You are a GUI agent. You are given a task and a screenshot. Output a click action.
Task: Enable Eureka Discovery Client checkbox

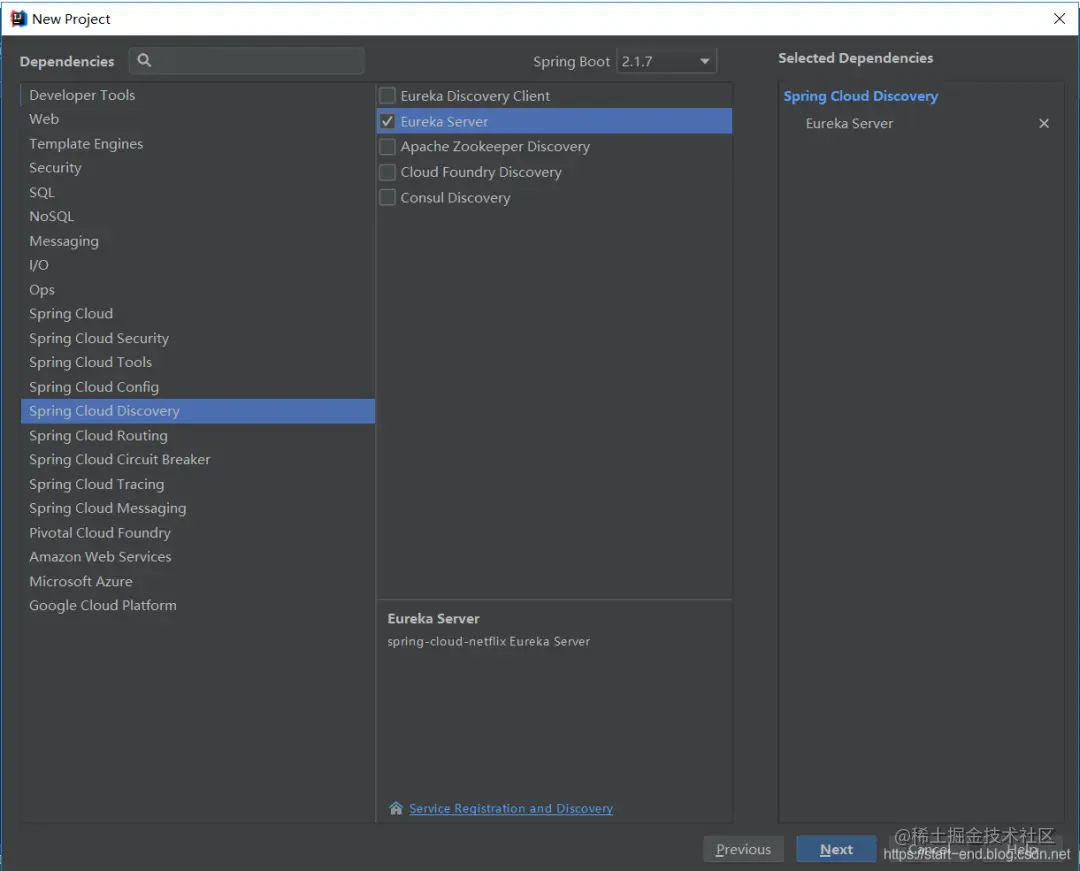tap(388, 96)
